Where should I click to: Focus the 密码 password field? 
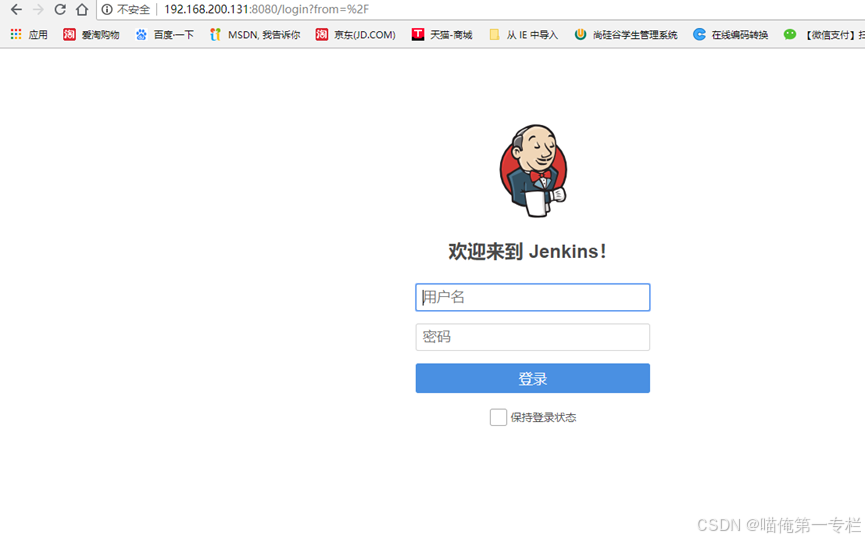click(x=533, y=337)
